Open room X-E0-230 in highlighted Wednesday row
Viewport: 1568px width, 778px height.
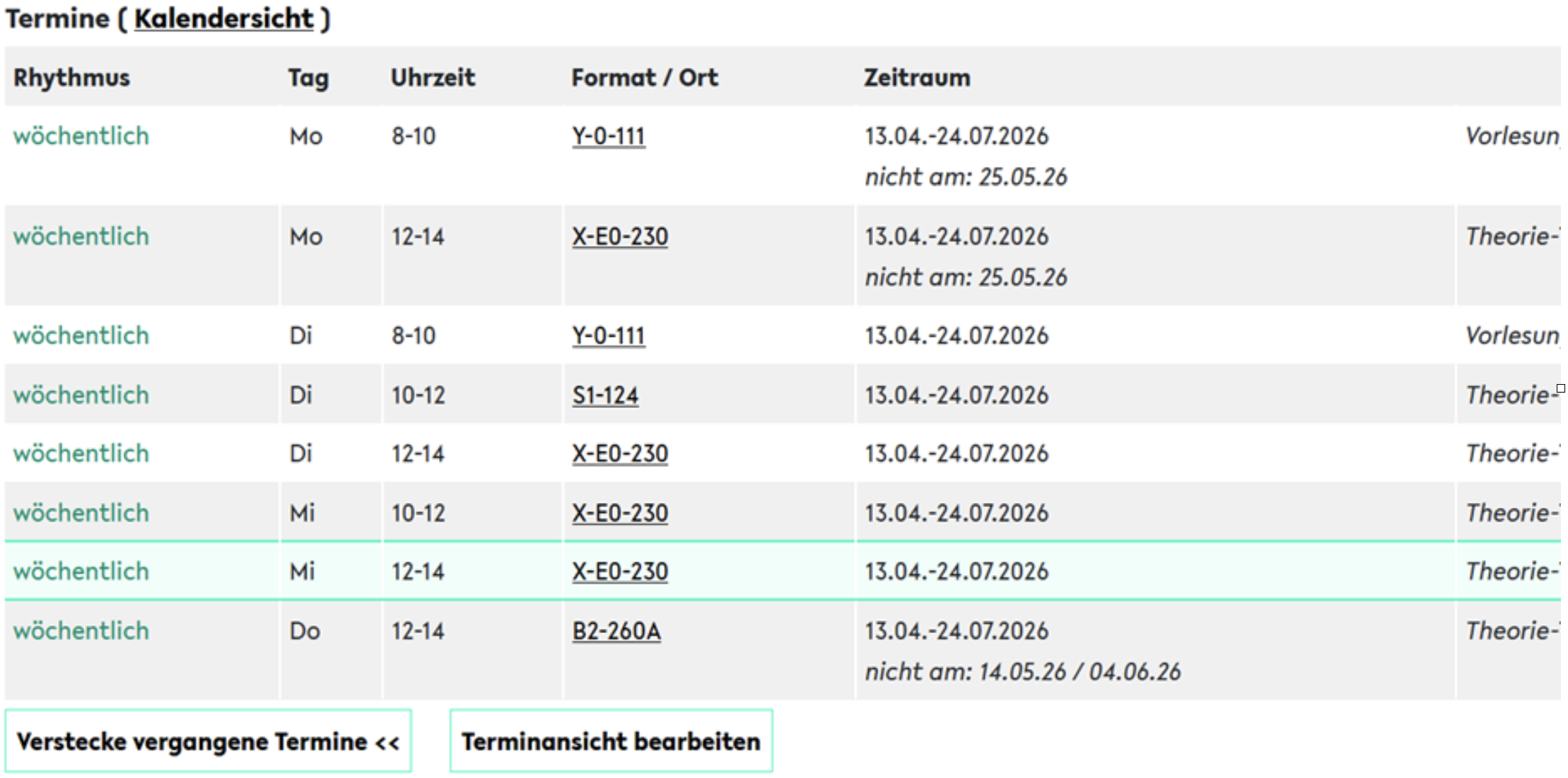tap(620, 571)
